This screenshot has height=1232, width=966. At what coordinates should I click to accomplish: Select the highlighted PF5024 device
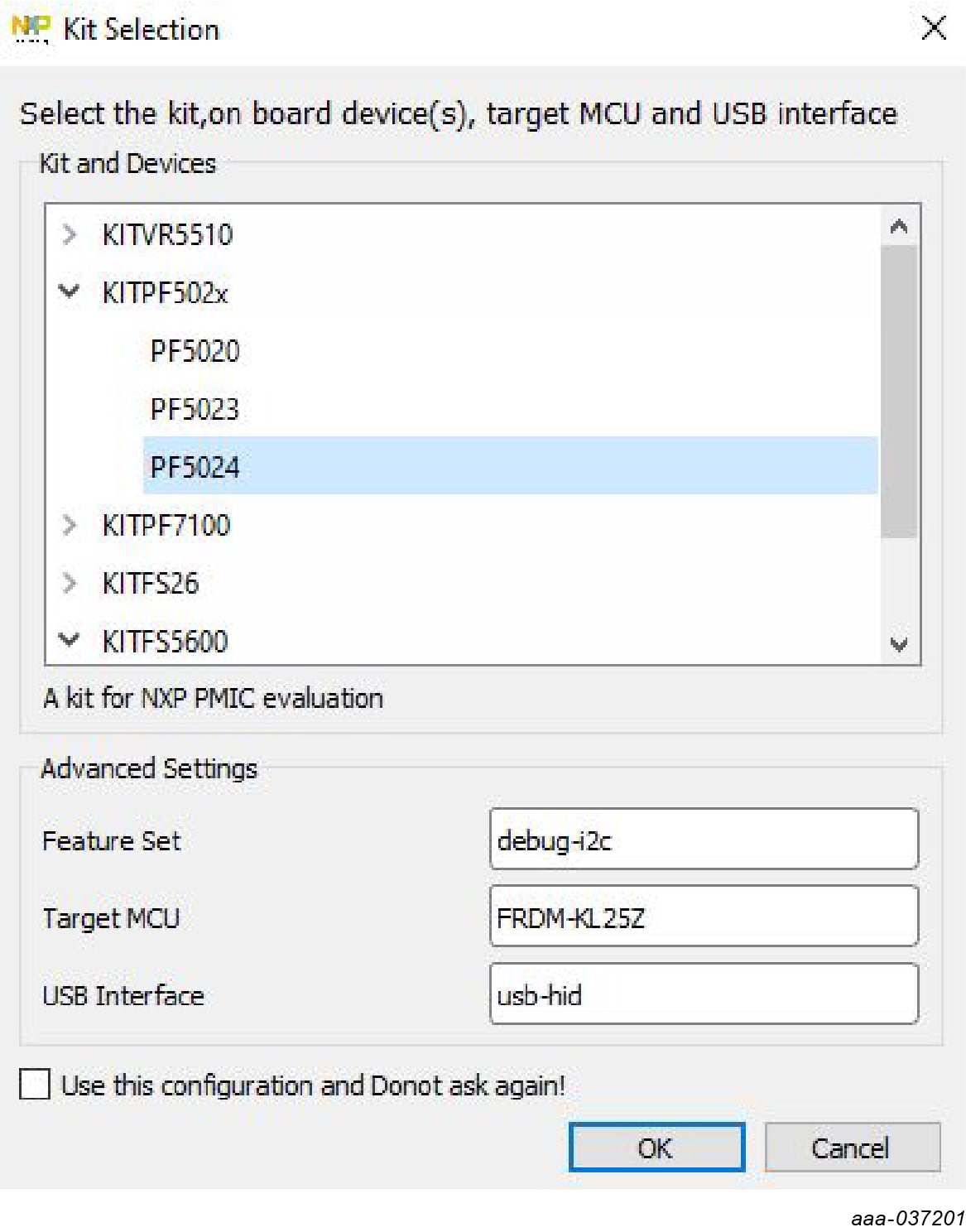click(x=195, y=467)
